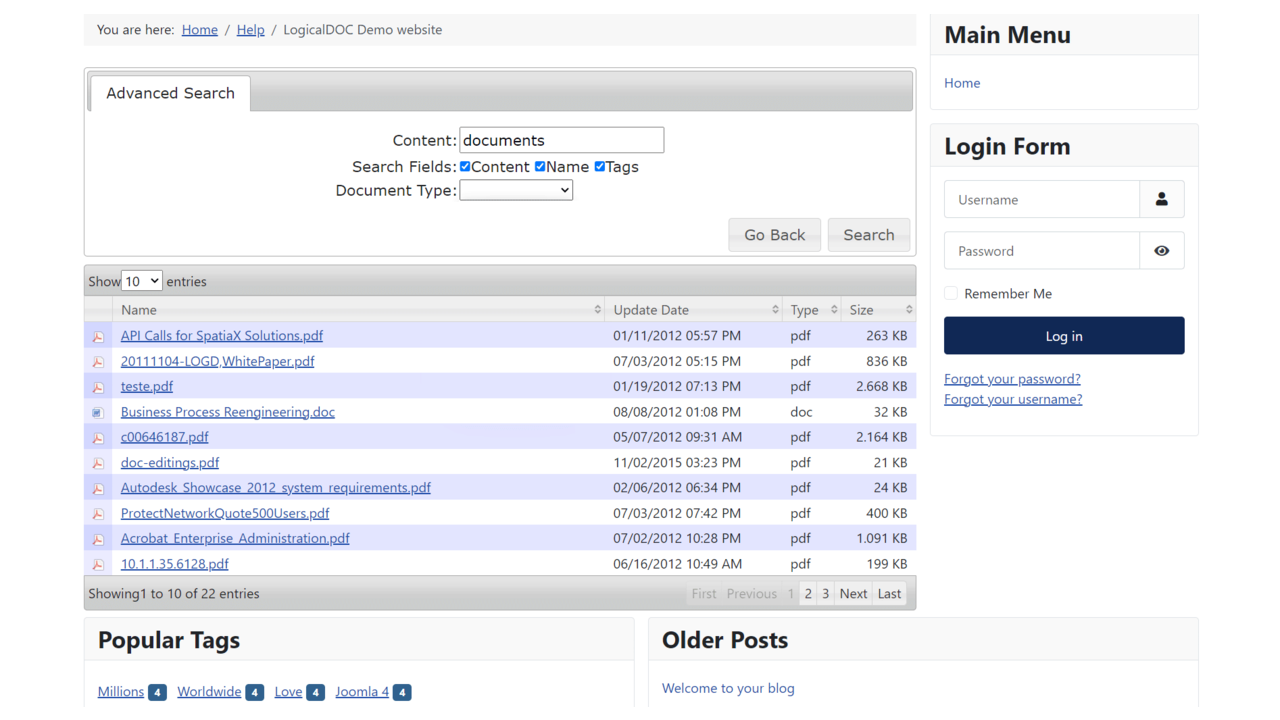Click the PDF icon next to 10.1.1.35.6128.pdf
The width and height of the screenshot is (1280, 720).
pos(98,564)
